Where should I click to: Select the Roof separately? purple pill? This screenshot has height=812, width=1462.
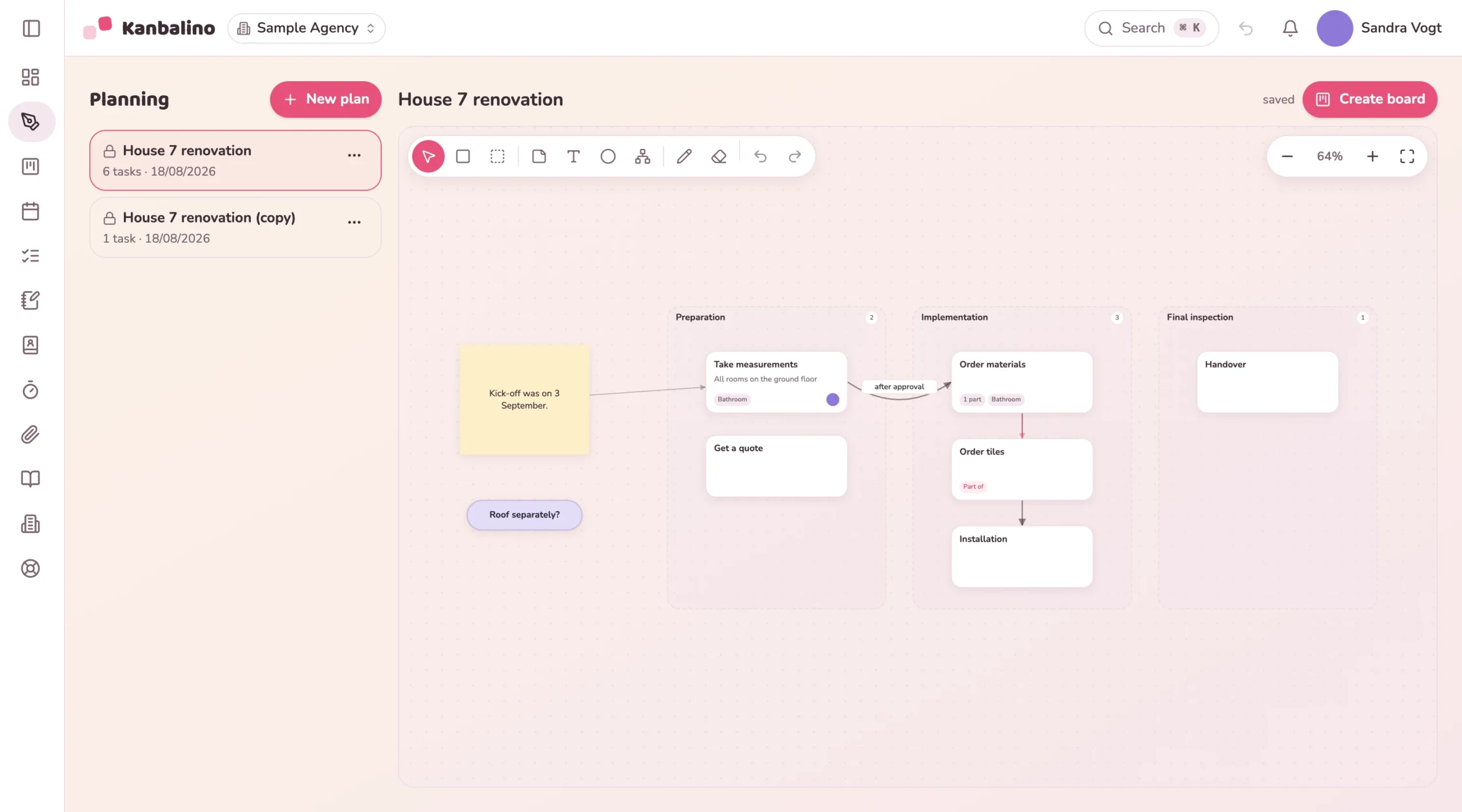tap(524, 514)
